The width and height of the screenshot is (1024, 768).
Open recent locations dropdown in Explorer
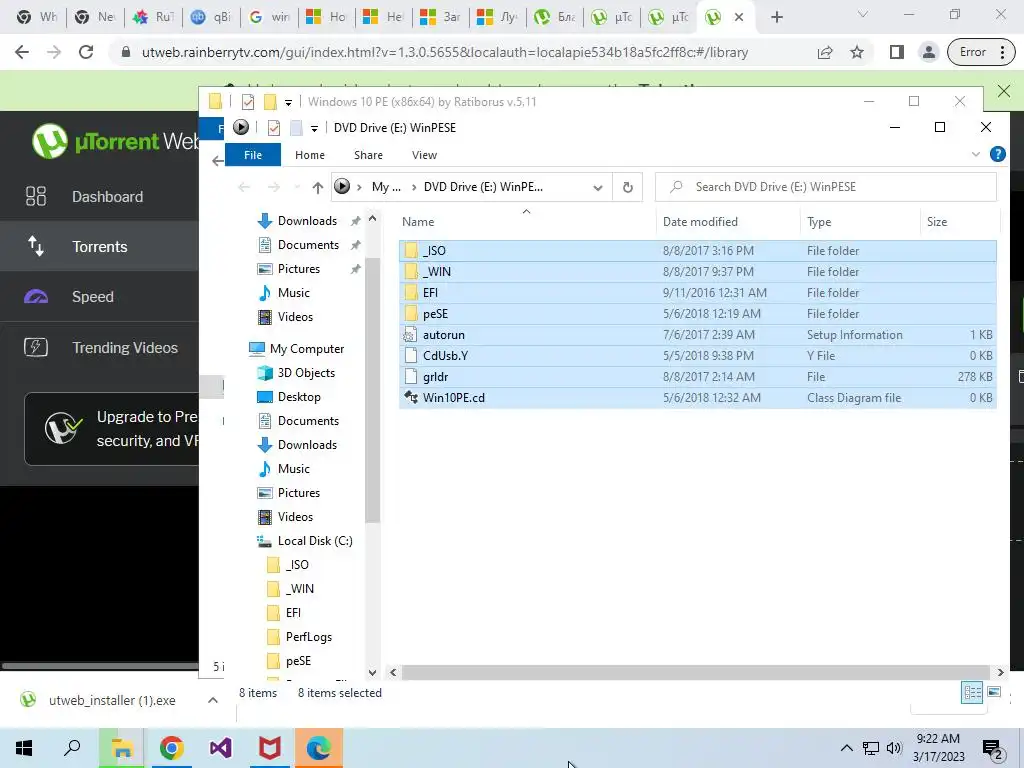click(296, 187)
